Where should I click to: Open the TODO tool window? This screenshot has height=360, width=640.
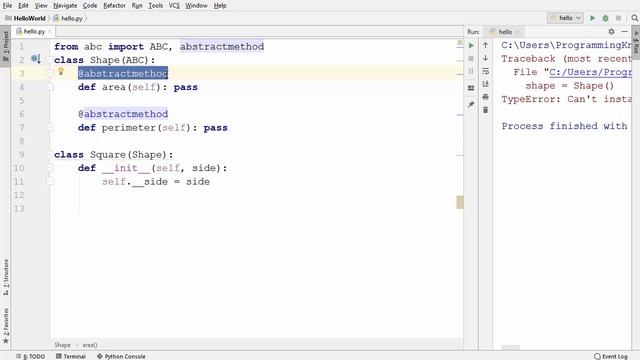tap(31, 356)
